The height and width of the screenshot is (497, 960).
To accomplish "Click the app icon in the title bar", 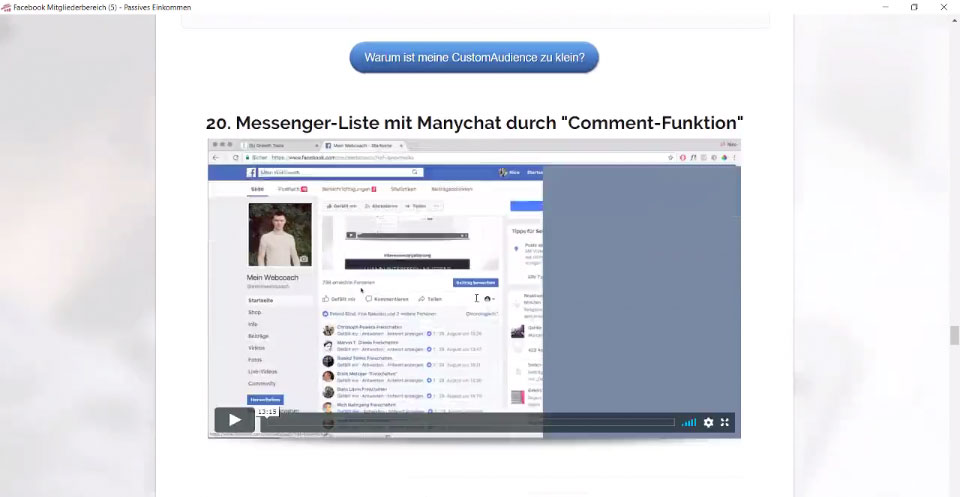I will point(6,7).
